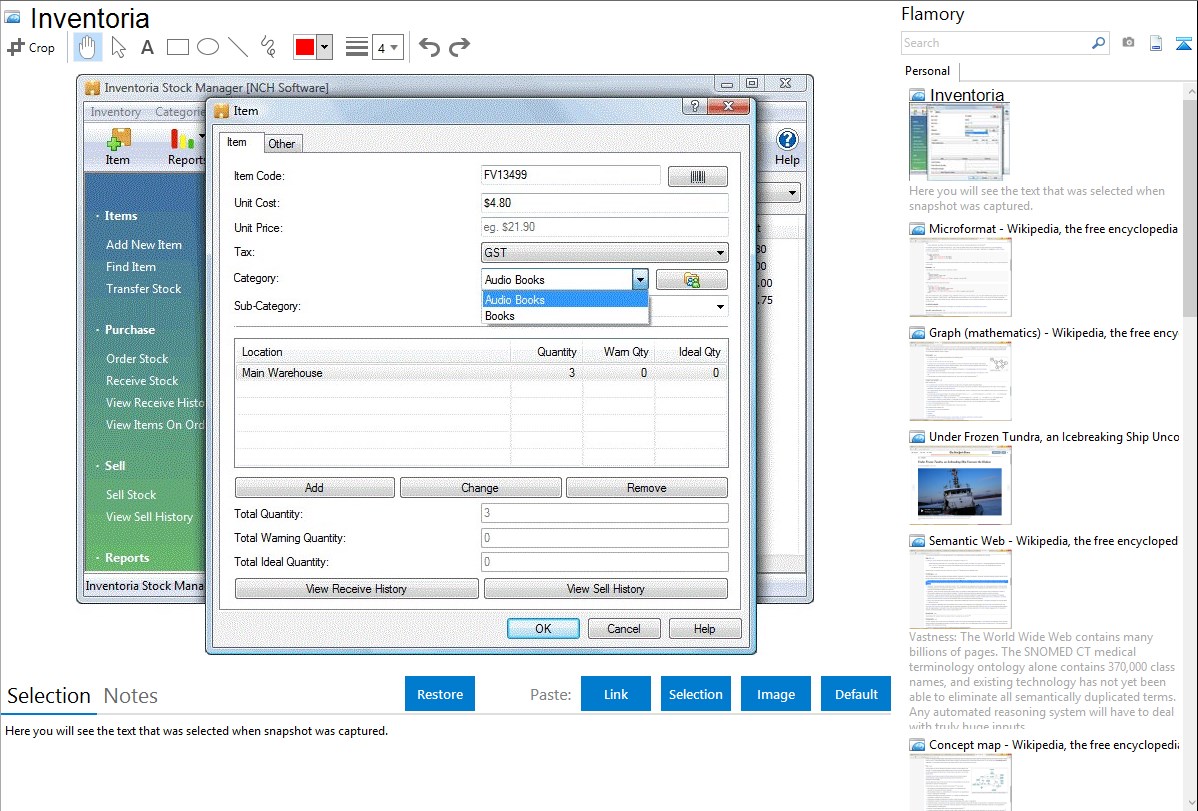Open the Microformat Wikipedia snapshot thumbnail
The width and height of the screenshot is (1198, 811).
[960, 277]
